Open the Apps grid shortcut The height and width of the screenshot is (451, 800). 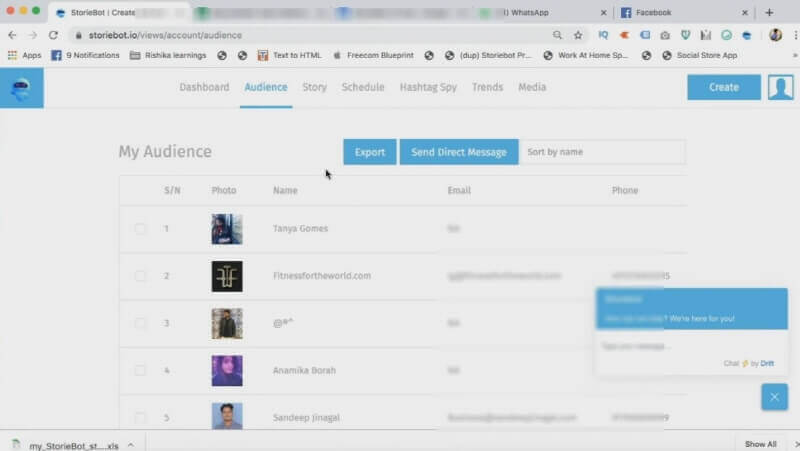pos(24,55)
